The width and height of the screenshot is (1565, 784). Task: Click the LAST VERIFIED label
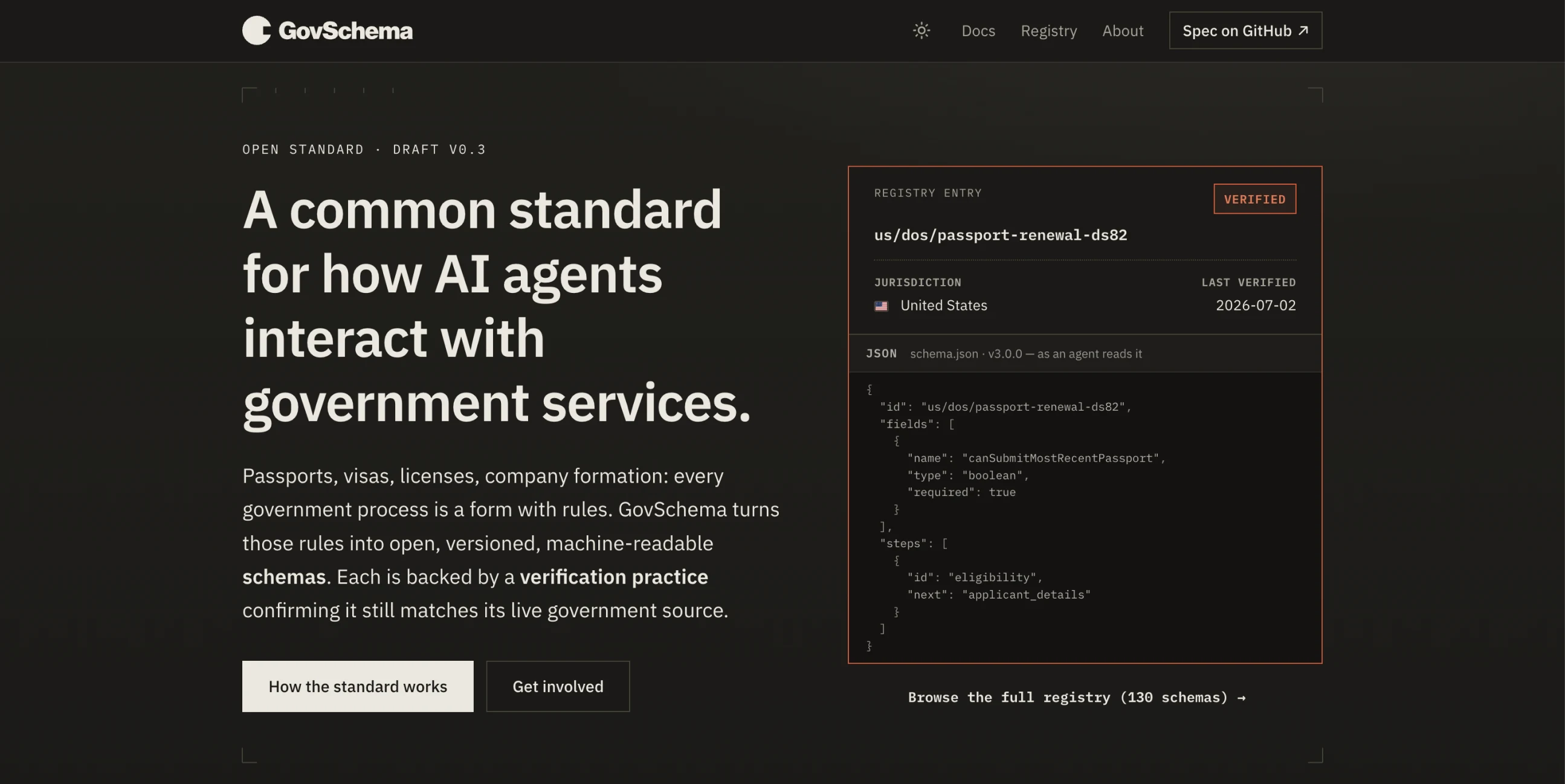(x=1248, y=283)
